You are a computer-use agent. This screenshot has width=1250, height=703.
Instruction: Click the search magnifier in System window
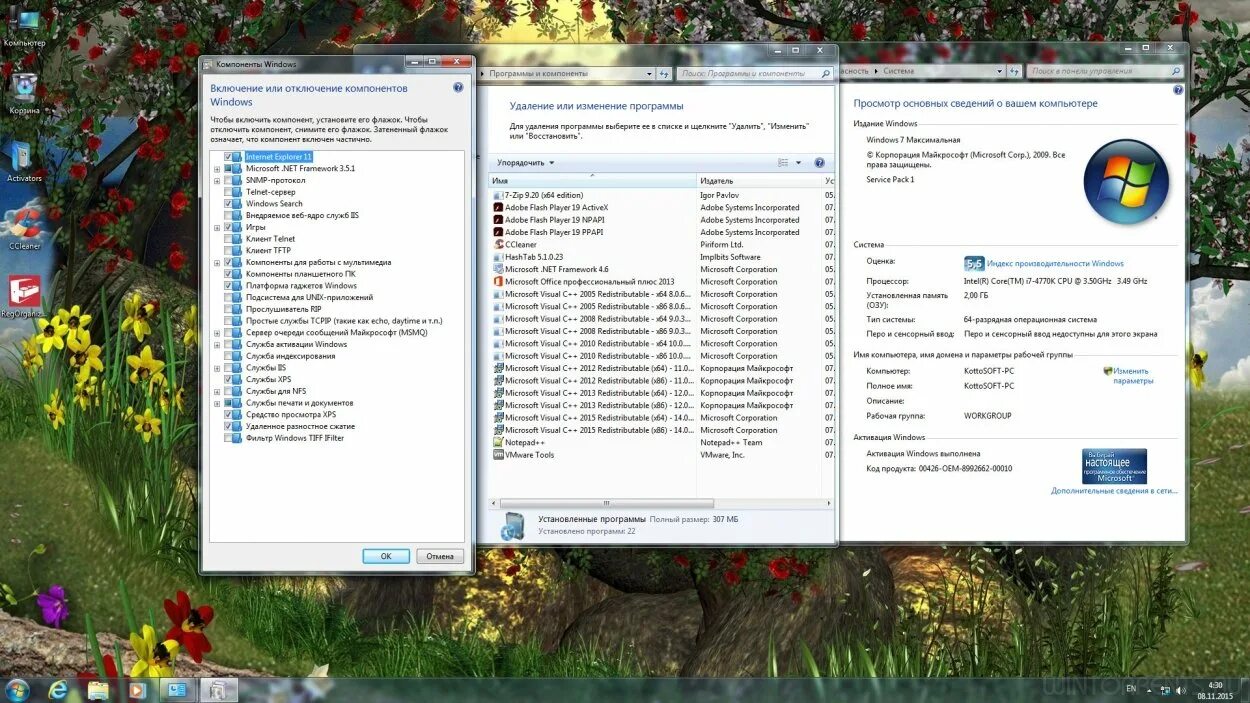point(1176,71)
